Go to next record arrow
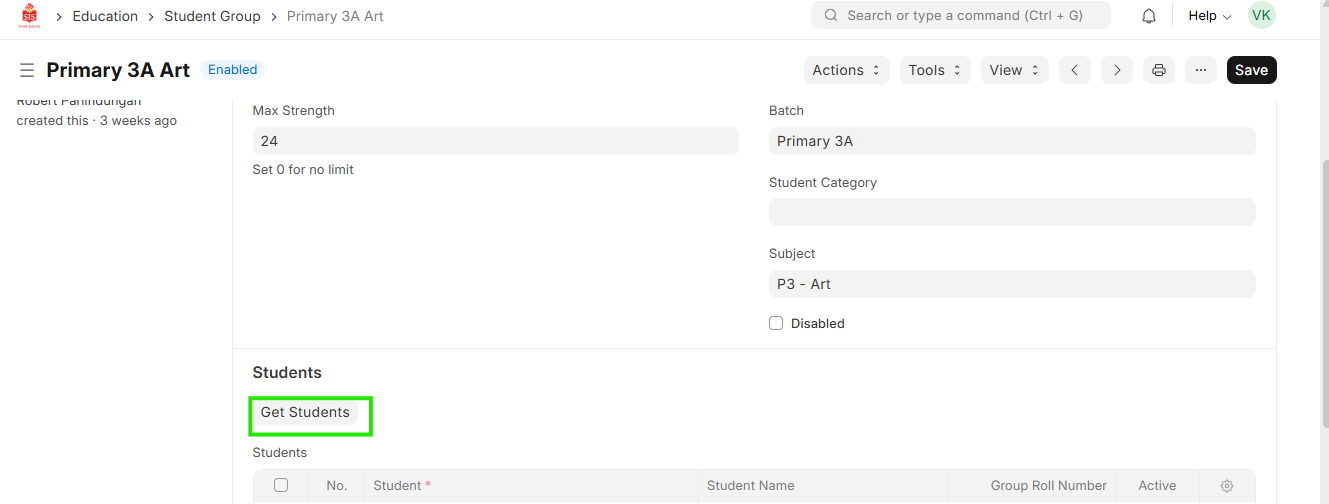The height and width of the screenshot is (504, 1329). tap(1117, 70)
